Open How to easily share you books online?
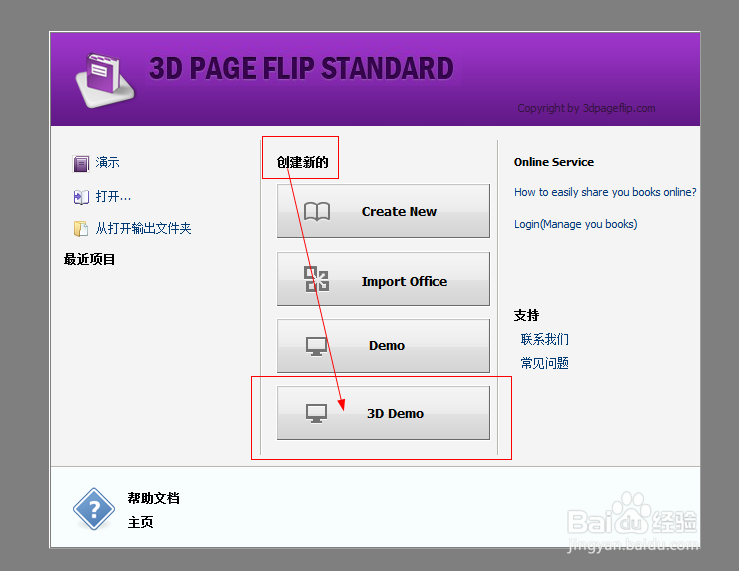Screen dimensions: 739x571 (x=605, y=192)
